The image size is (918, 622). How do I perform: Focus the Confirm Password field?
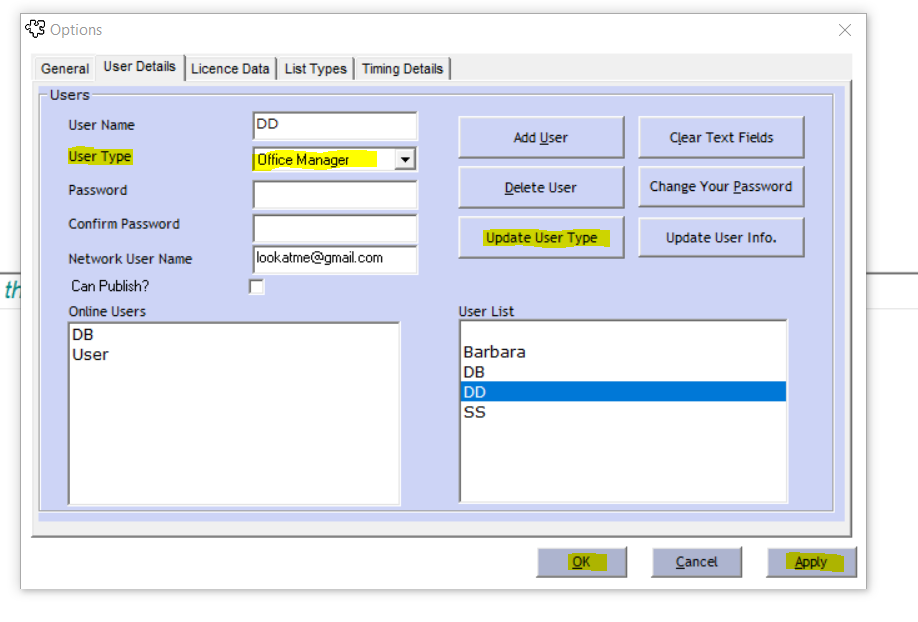[x=335, y=228]
